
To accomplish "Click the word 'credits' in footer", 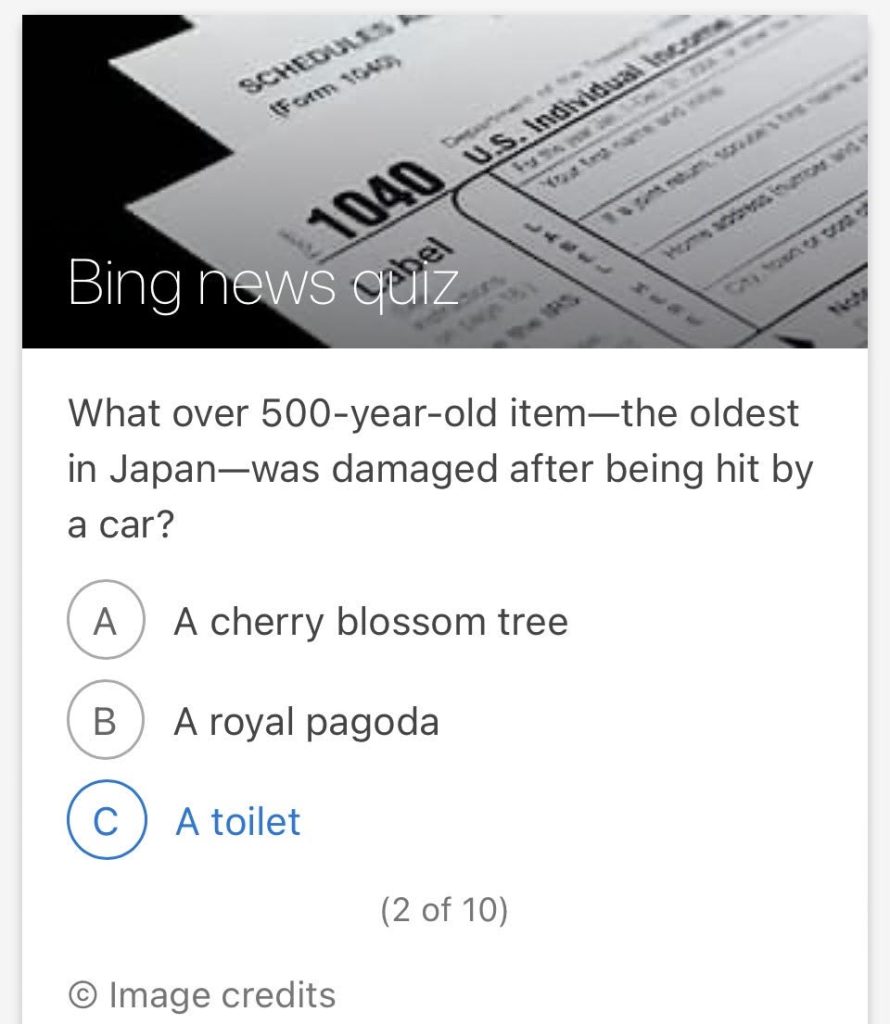I will point(279,995).
